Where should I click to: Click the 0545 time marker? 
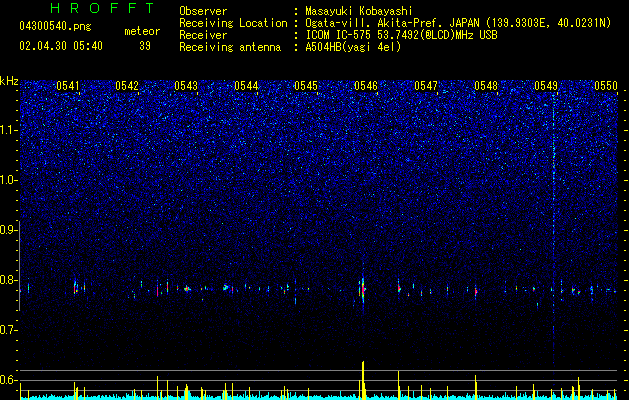[x=306, y=85]
